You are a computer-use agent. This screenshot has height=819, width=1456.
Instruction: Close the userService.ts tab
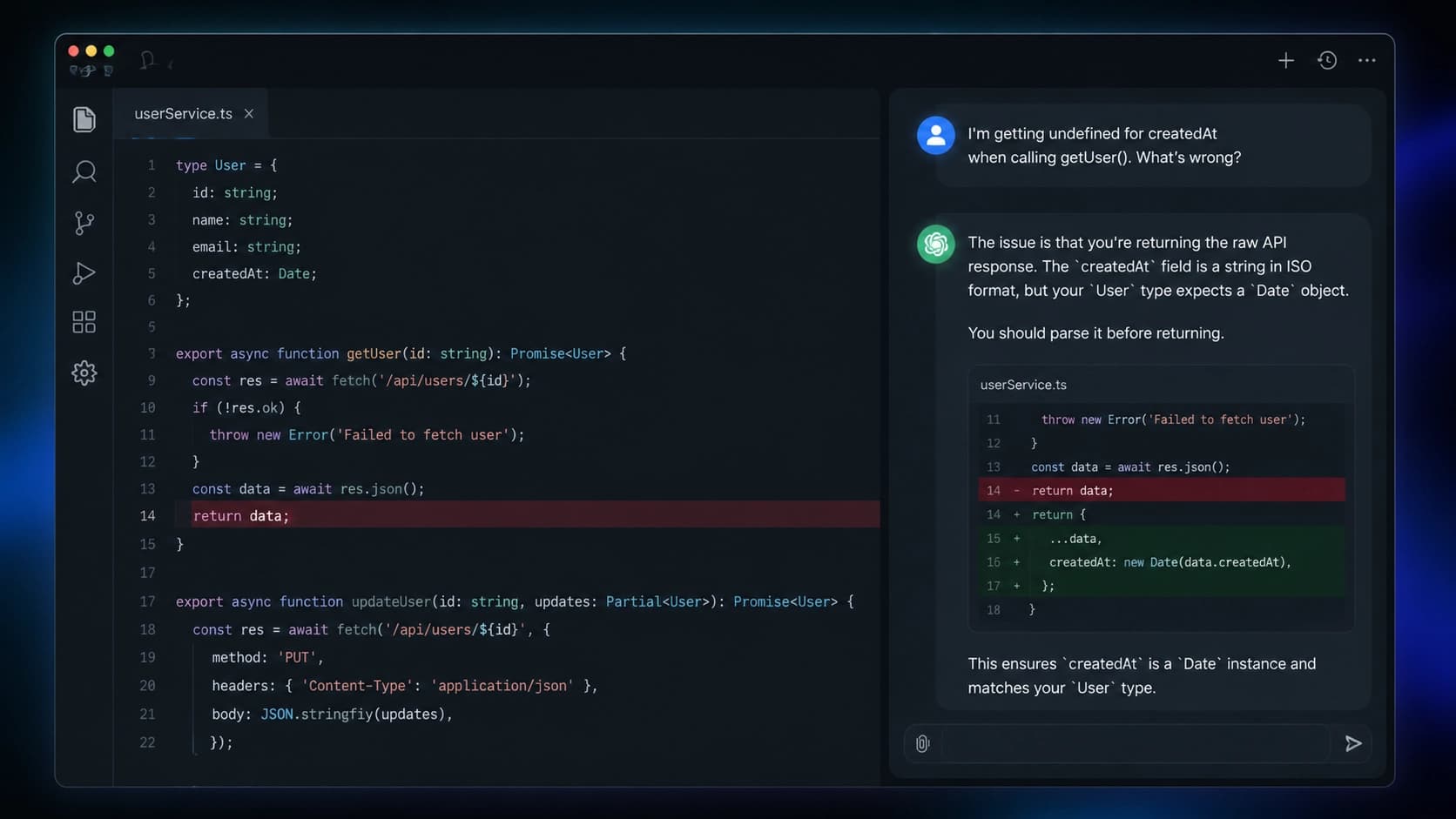tap(249, 114)
